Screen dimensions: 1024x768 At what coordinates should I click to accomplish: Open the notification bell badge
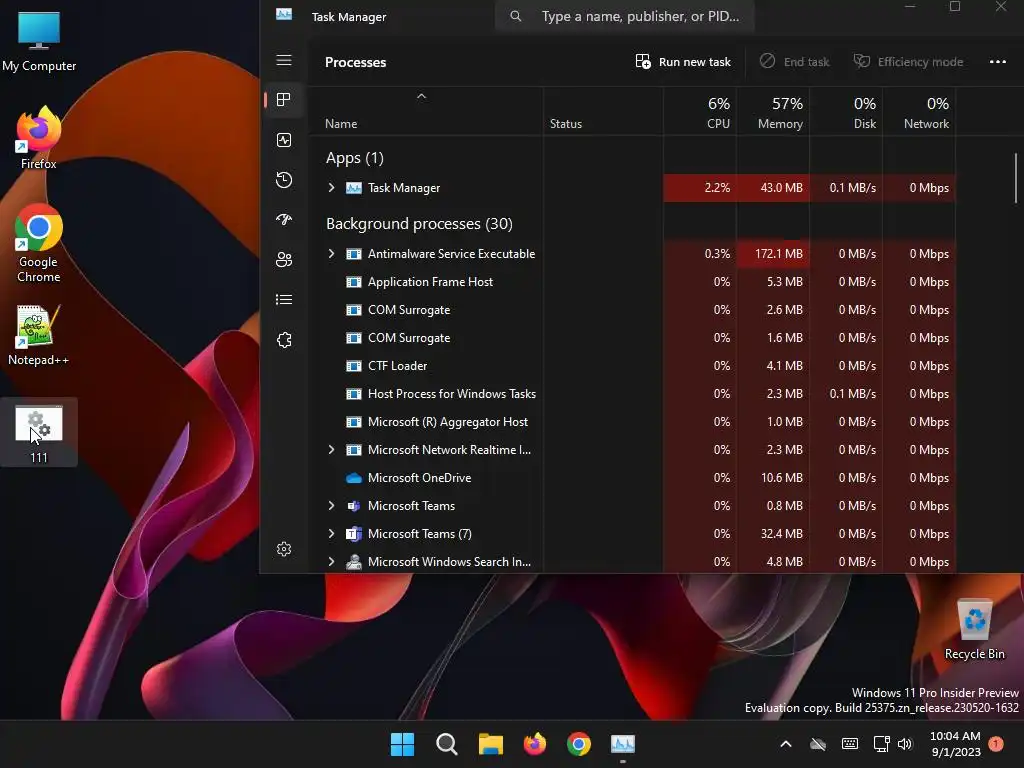[x=996, y=743]
